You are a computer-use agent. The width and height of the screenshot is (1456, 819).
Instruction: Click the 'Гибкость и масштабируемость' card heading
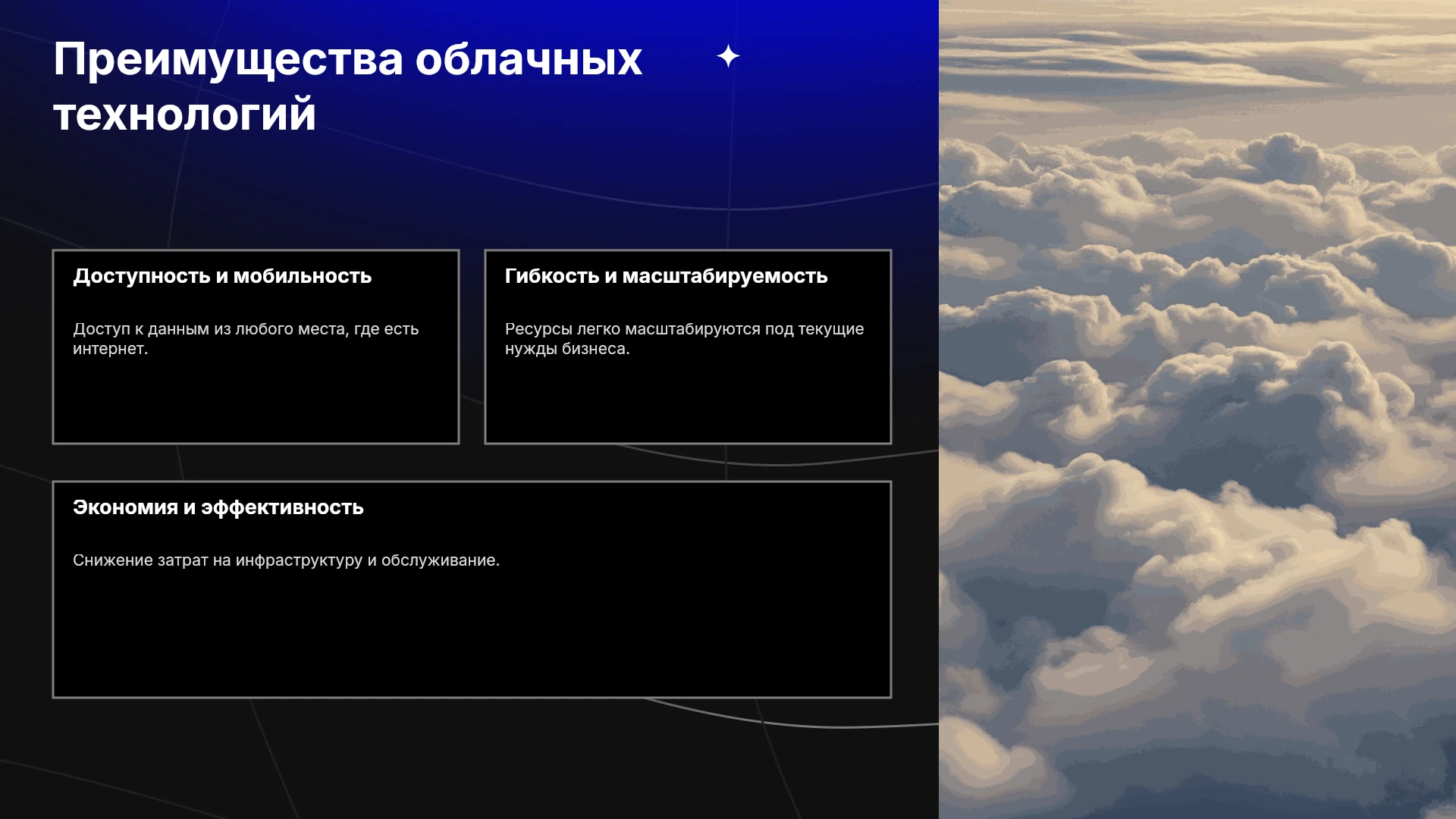coord(666,276)
